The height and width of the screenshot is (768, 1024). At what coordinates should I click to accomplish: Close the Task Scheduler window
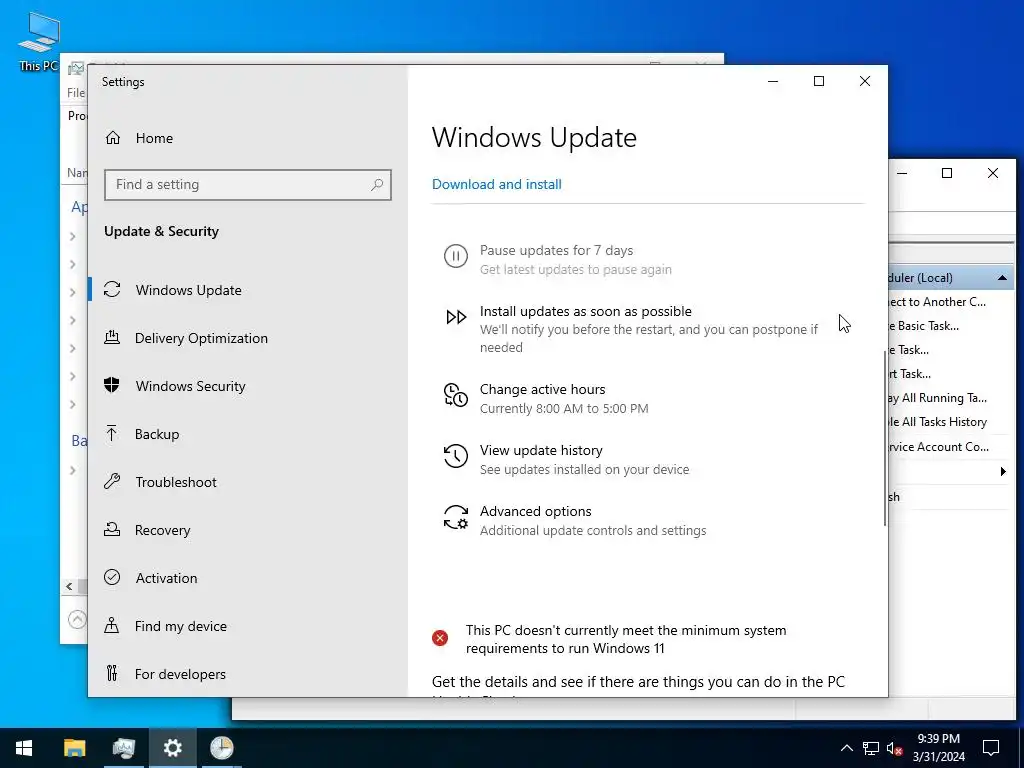coord(993,173)
